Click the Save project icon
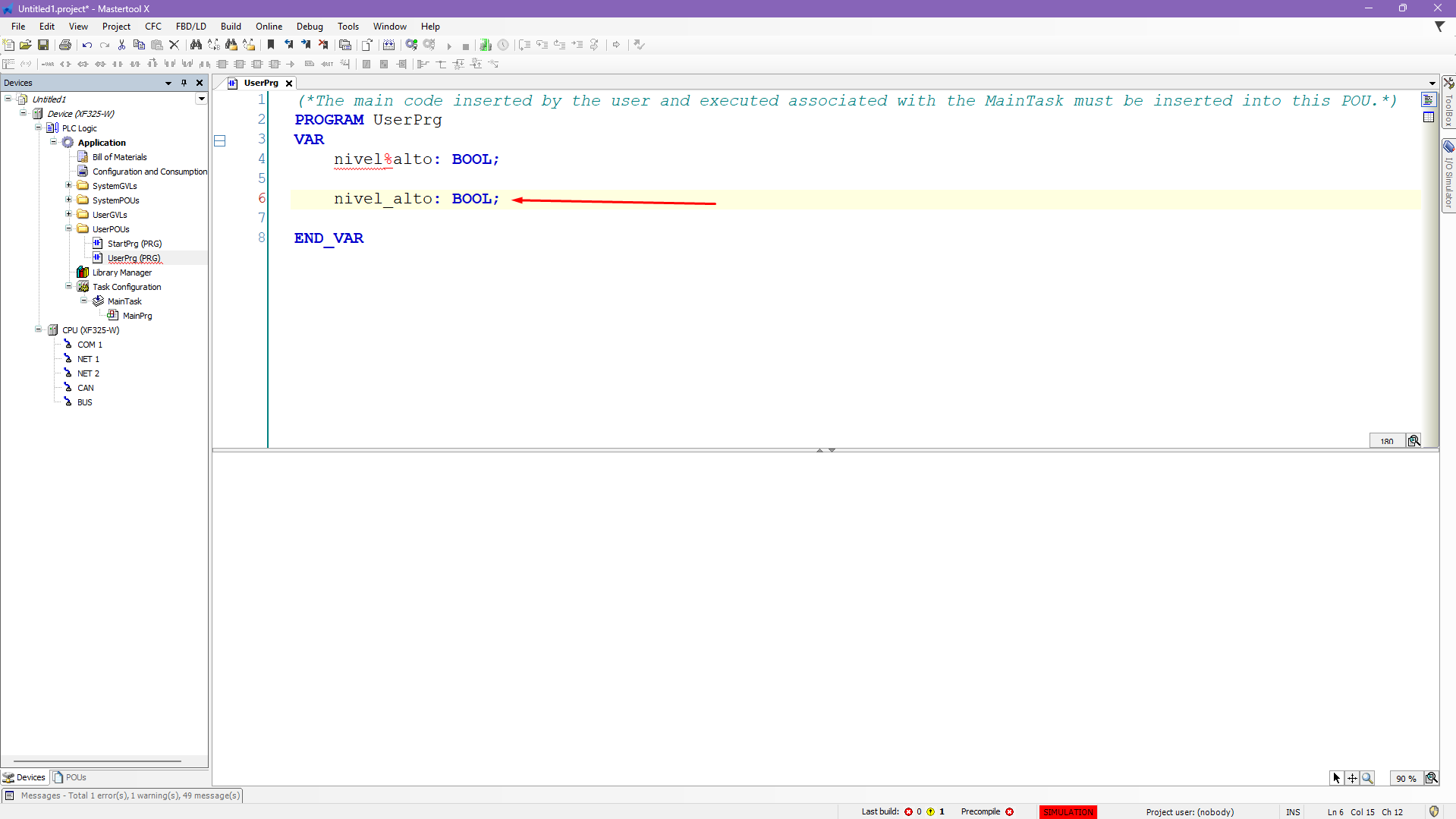The width and height of the screenshot is (1456, 819). (x=43, y=46)
